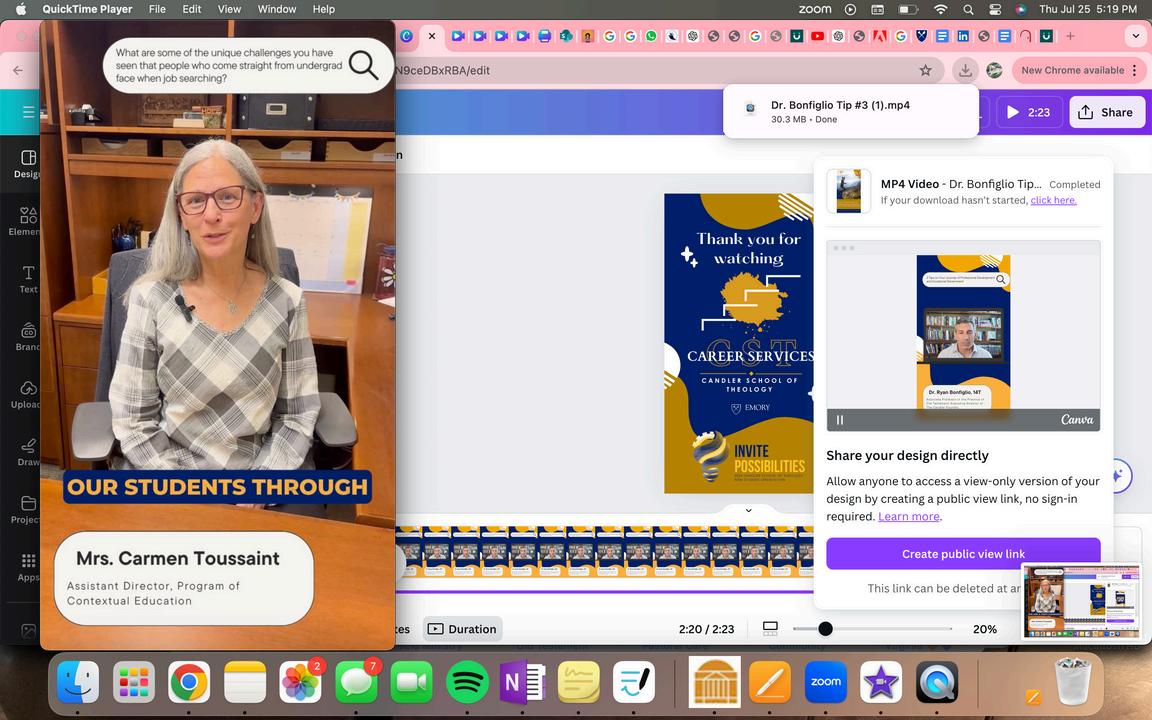Switch to the YouTube browser tab

pos(817,35)
